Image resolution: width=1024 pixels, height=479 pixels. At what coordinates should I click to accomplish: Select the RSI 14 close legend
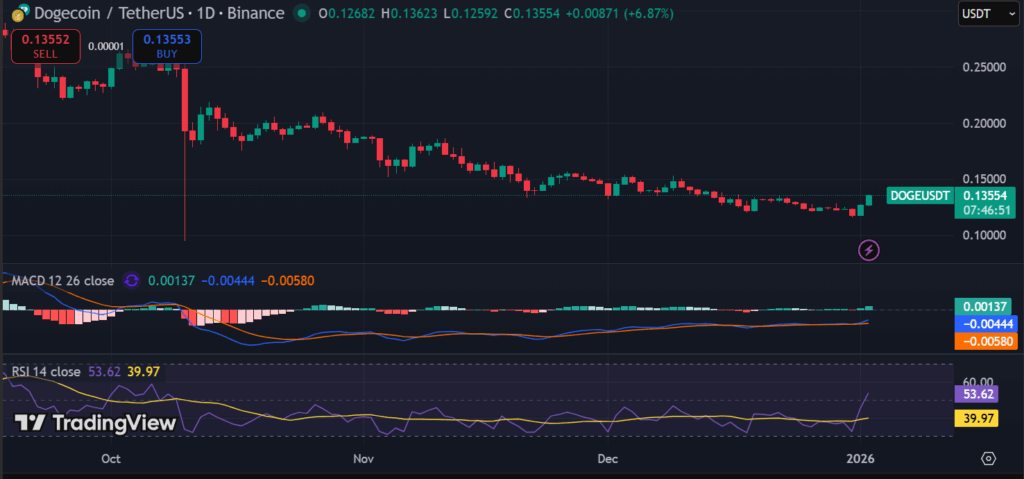(x=46, y=372)
